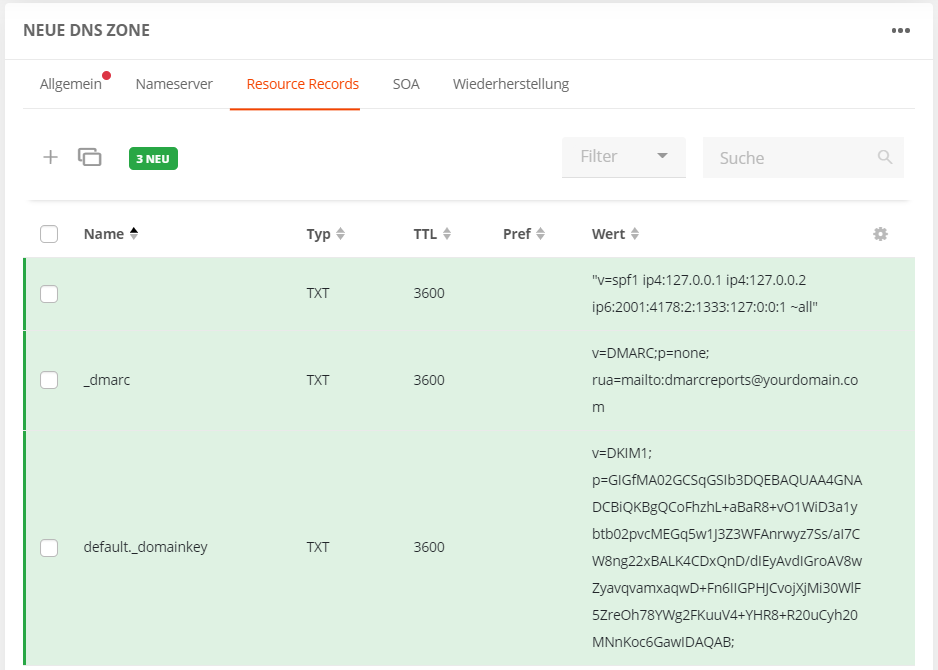Open the Nameserver tab
Screen dimensions: 938x670
pos(174,84)
